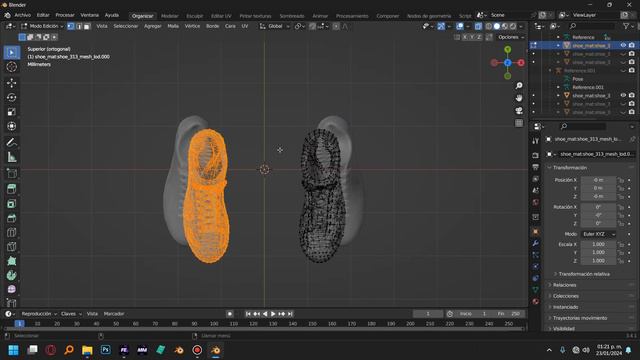This screenshot has width=640, height=360.
Task: Switch to solid viewport shading
Action: tap(497, 26)
